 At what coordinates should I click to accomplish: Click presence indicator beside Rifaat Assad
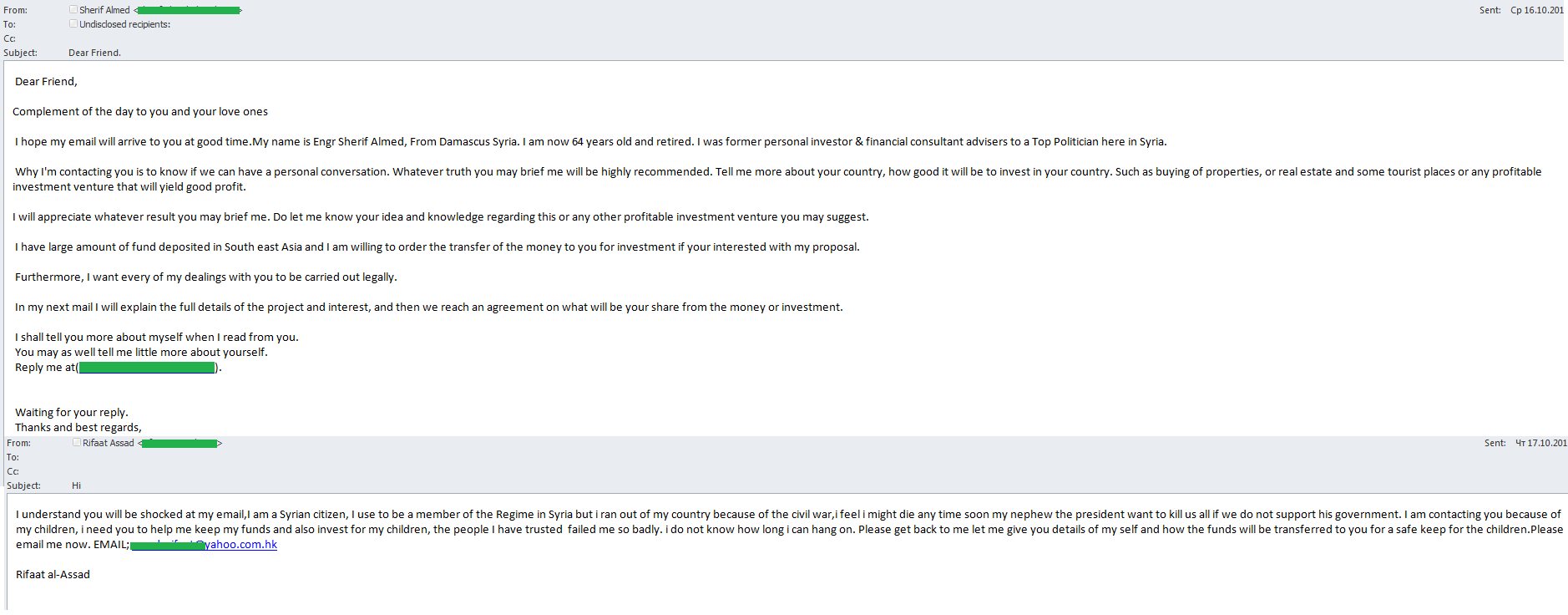coord(77,442)
